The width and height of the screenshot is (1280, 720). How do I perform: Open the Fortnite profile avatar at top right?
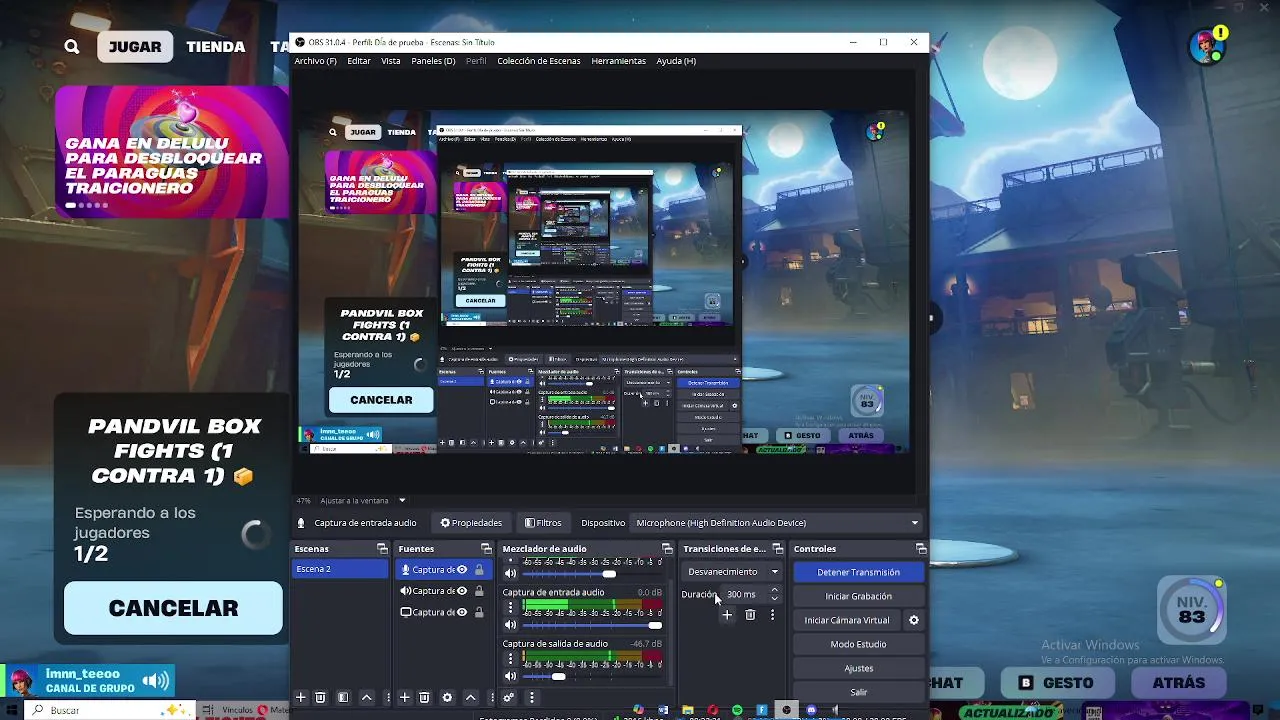coord(1206,46)
